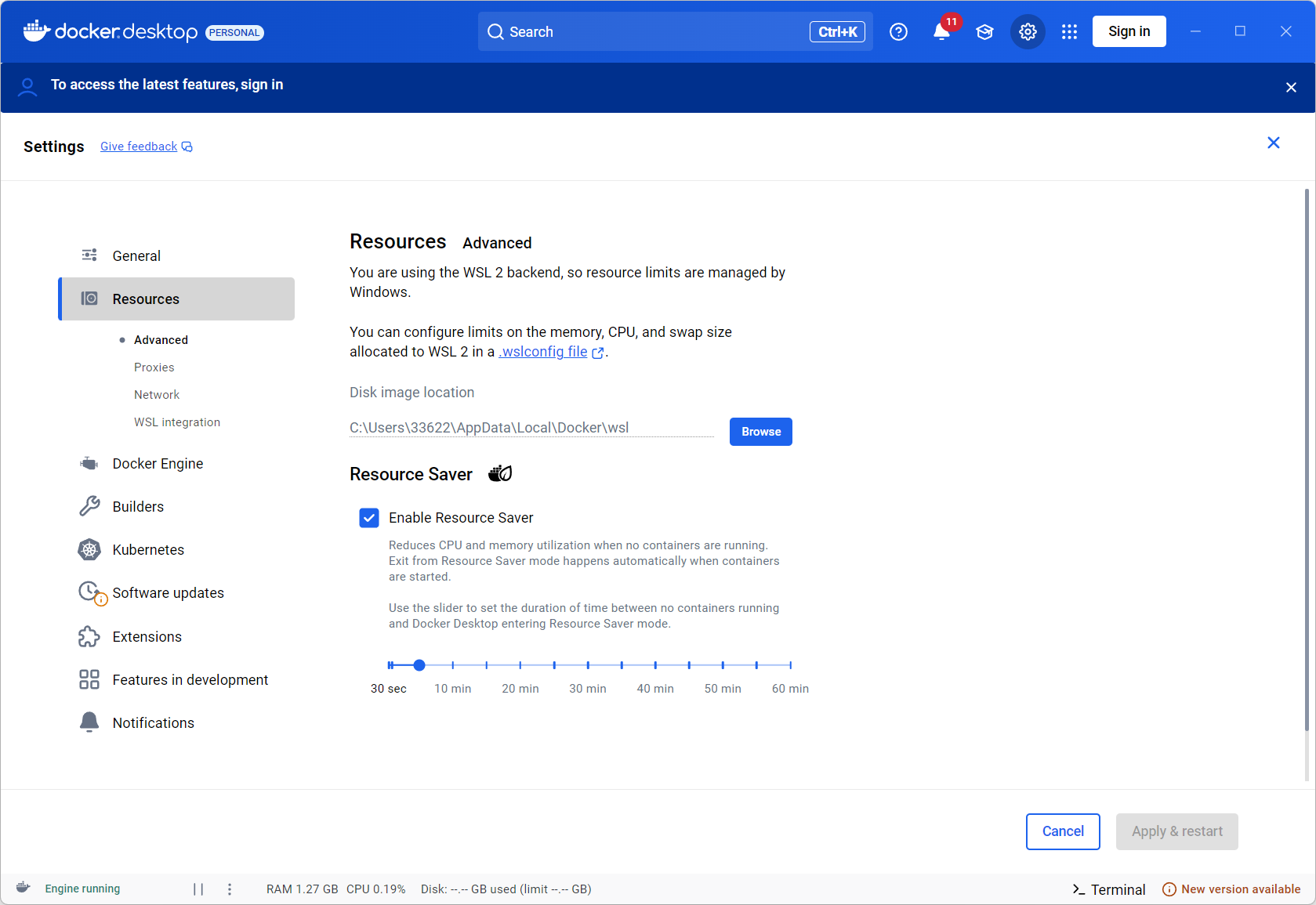This screenshot has height=905, width=1316.
Task: Click the Kubernetes wheel icon
Action: (89, 549)
